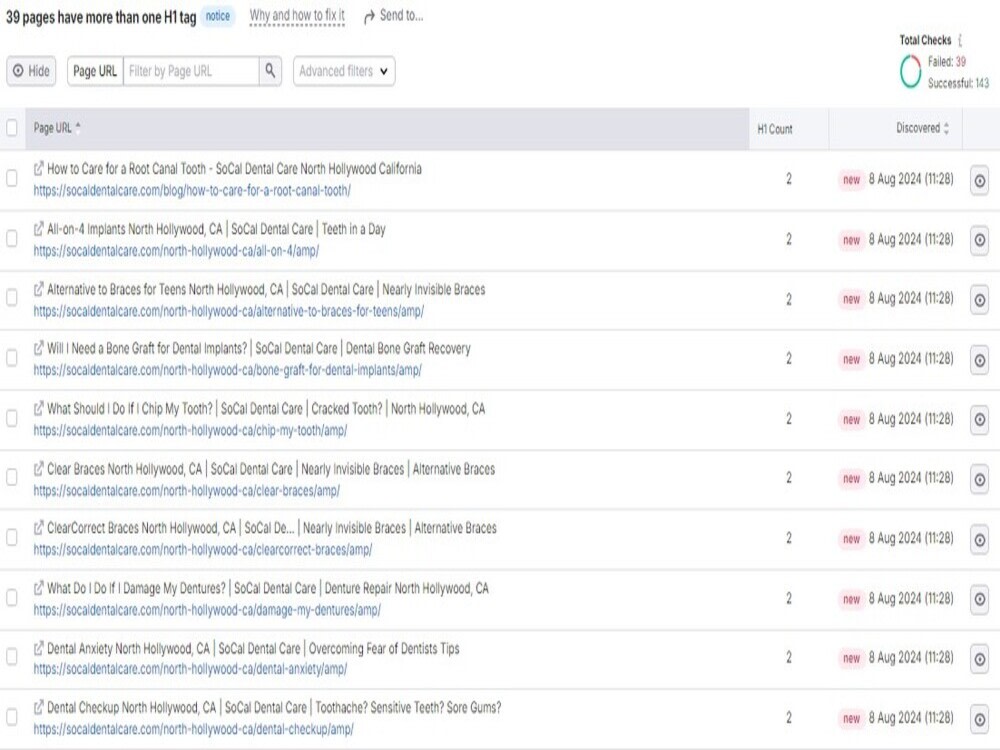Click hide-issue eye icon for root-canal-tooth row
The width and height of the screenshot is (1000, 750).
click(980, 181)
